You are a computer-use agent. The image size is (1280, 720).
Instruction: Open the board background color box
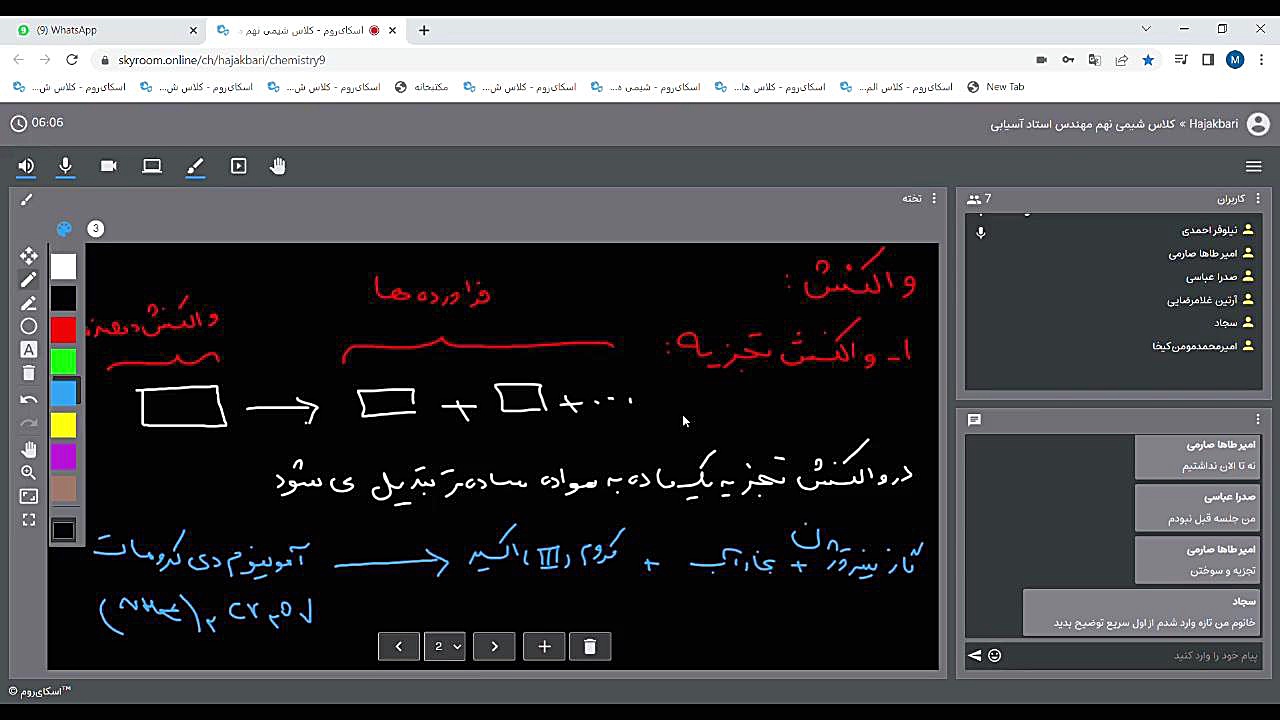pos(64,530)
